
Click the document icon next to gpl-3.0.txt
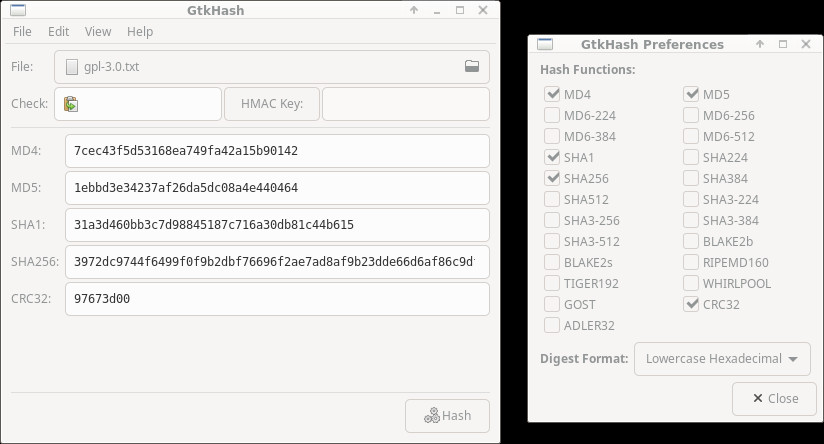(71, 67)
